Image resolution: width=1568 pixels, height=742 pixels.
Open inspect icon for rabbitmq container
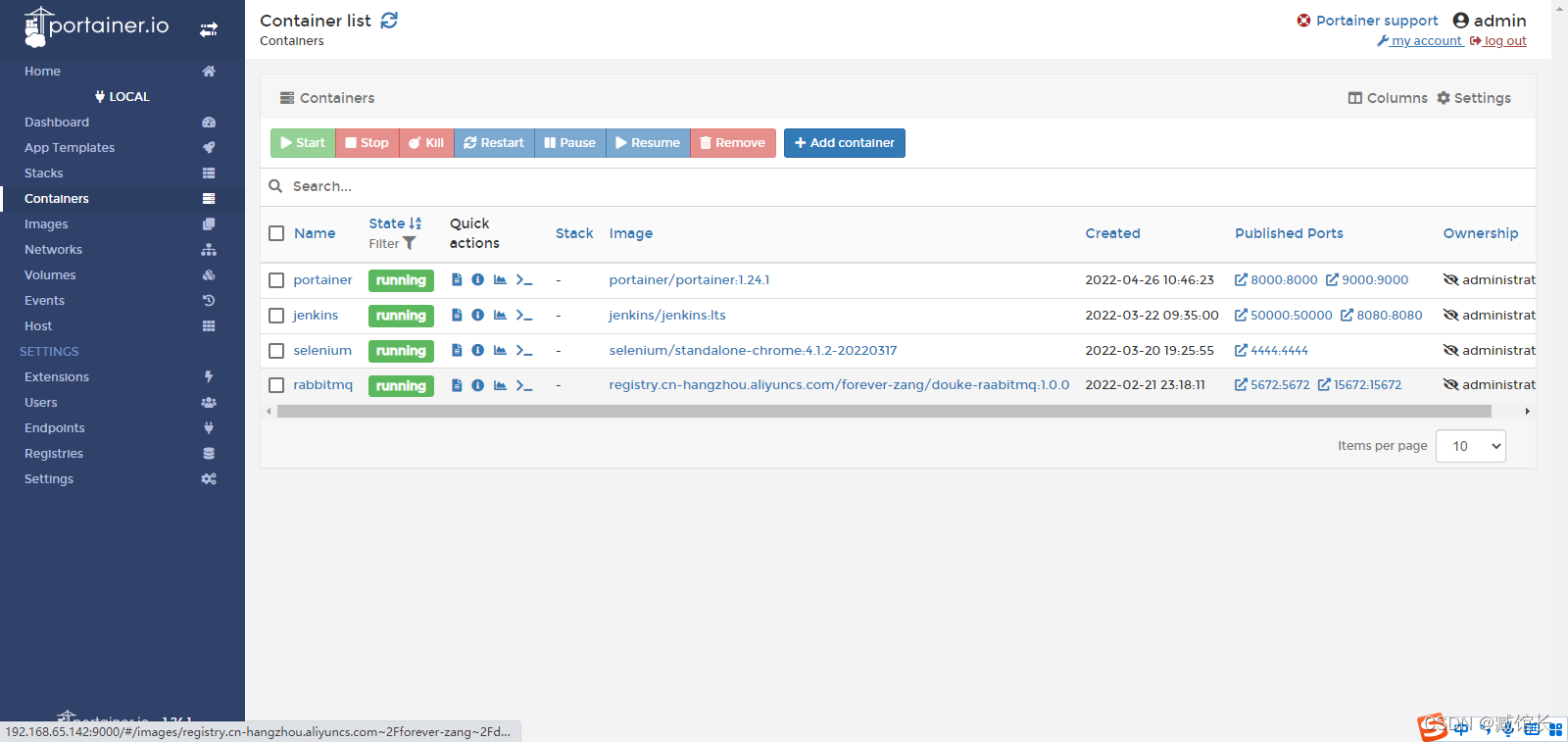coord(478,385)
